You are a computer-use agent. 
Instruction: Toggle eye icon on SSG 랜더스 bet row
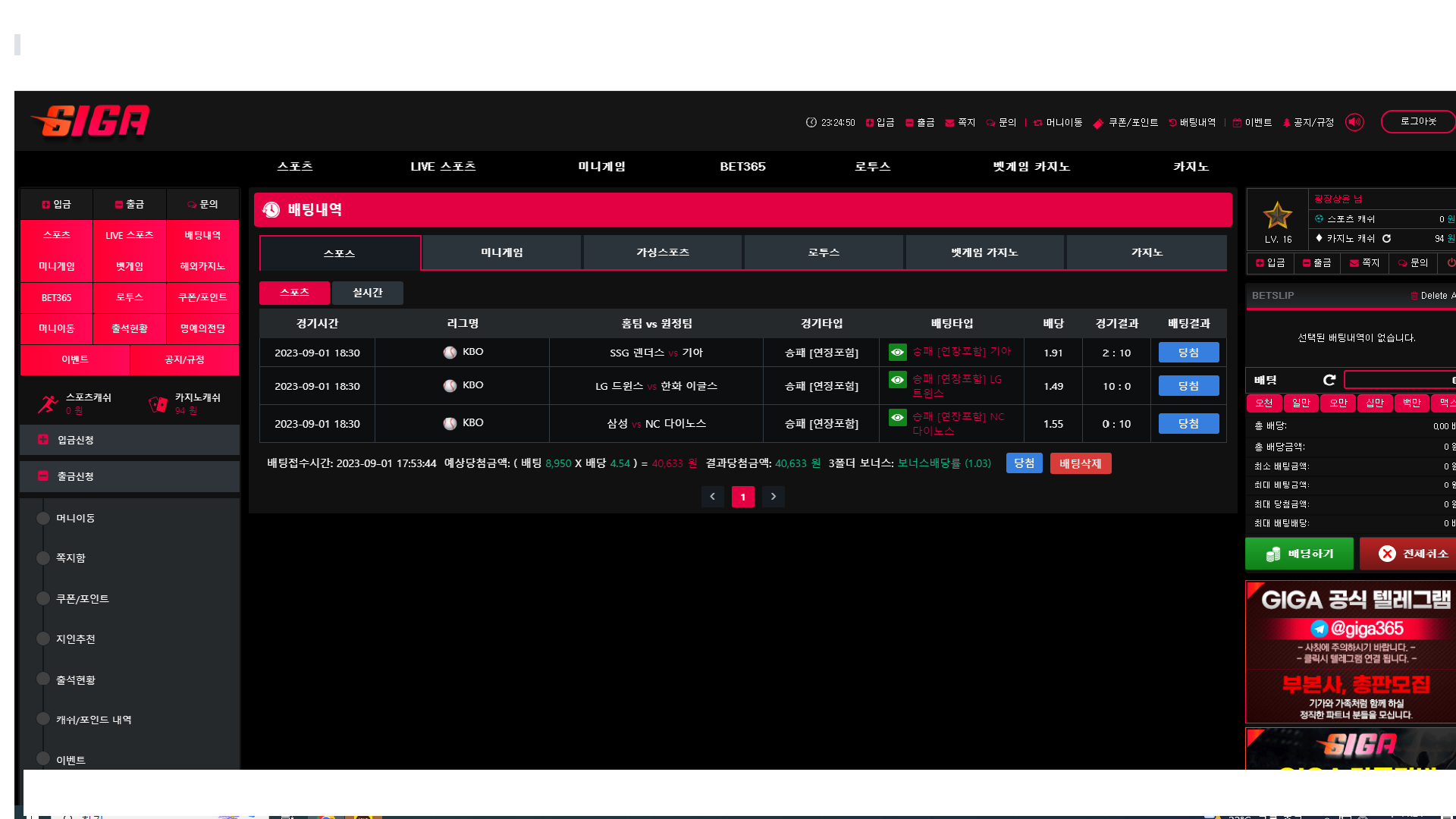click(x=897, y=352)
